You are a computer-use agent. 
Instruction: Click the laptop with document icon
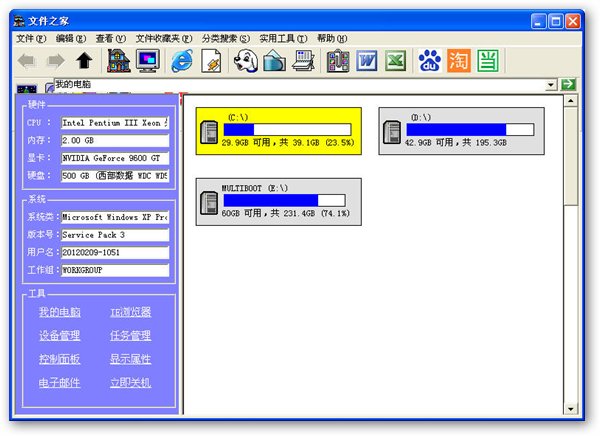point(303,60)
